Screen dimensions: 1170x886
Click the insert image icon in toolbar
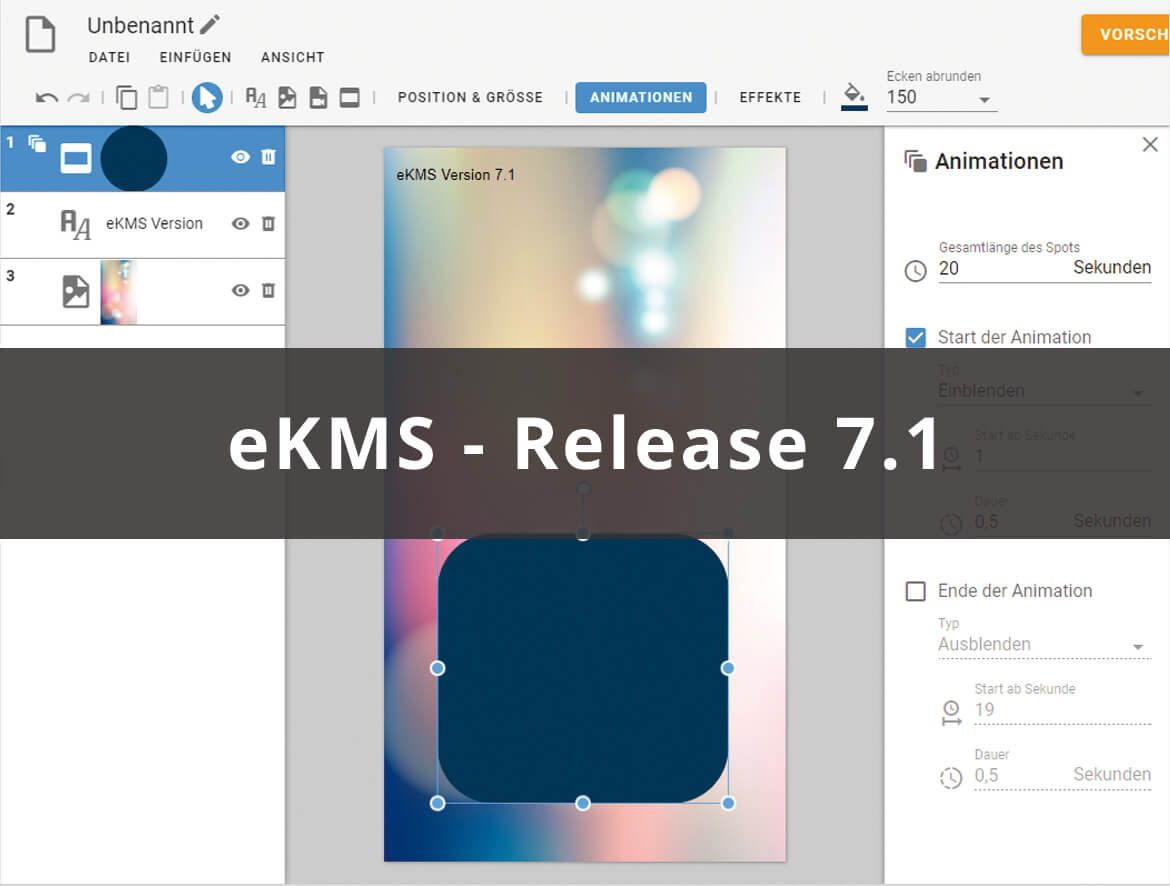[x=287, y=98]
